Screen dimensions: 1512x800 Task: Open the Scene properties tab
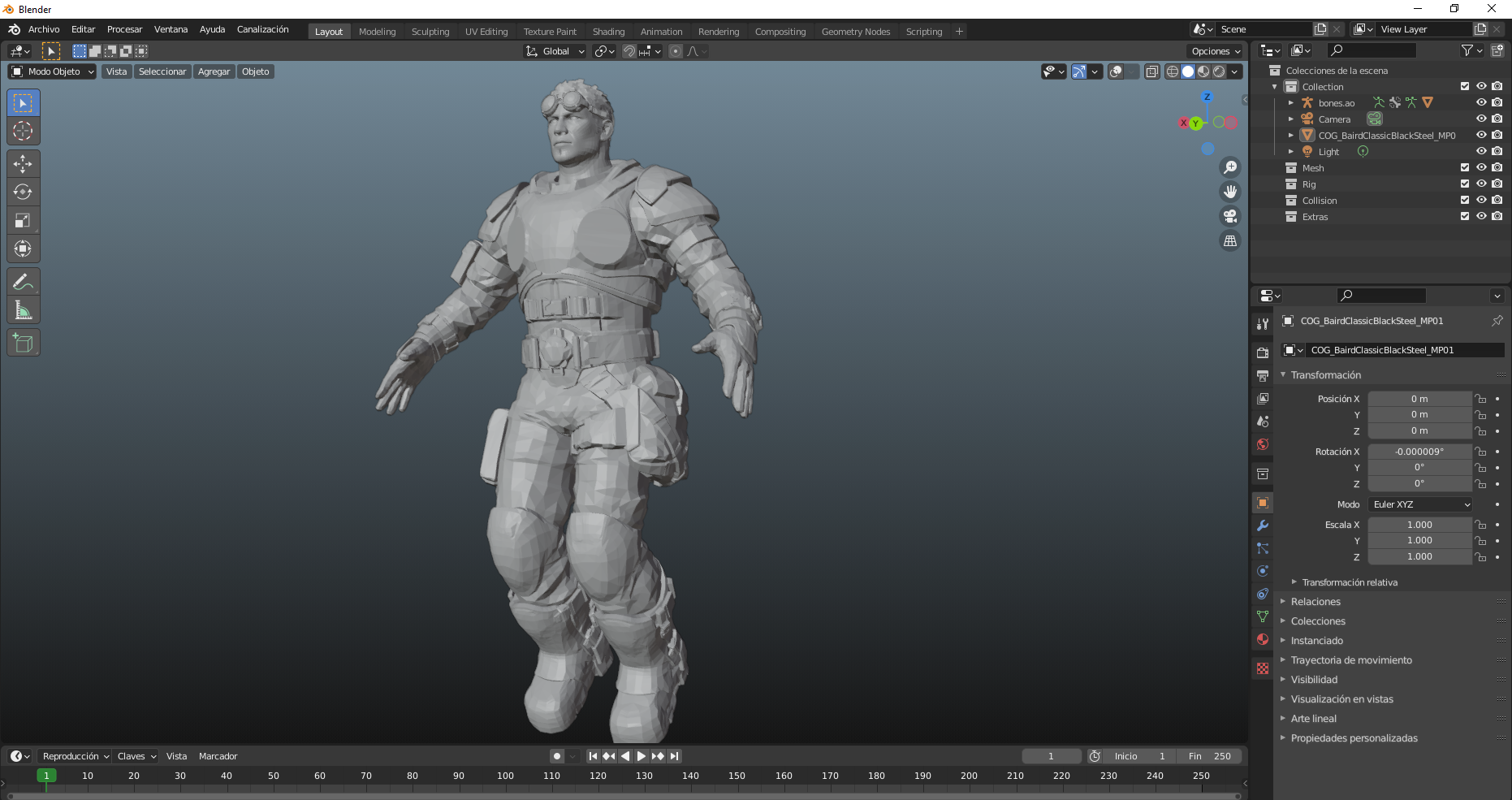[1263, 422]
